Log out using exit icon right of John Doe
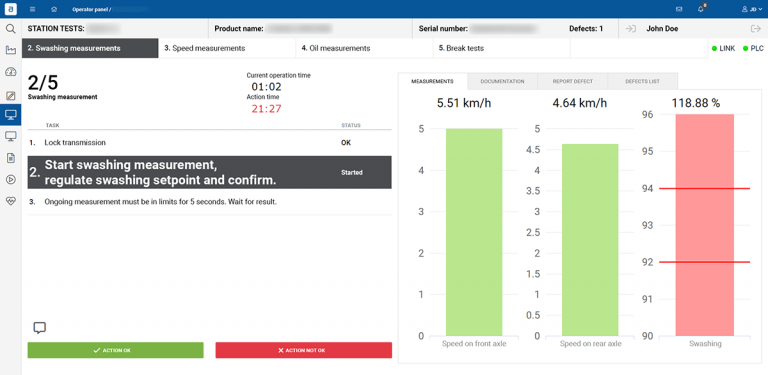 click(756, 29)
